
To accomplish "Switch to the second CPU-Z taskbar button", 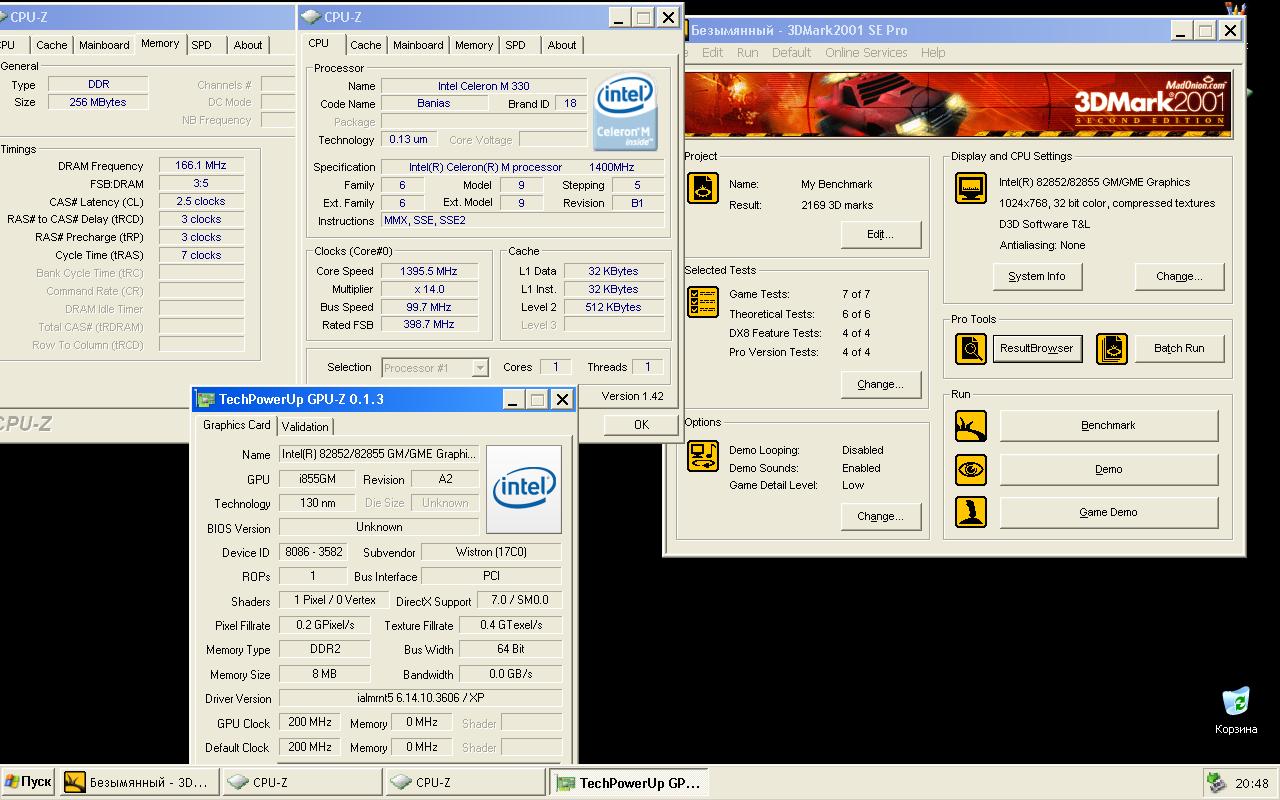I will click(x=464, y=783).
